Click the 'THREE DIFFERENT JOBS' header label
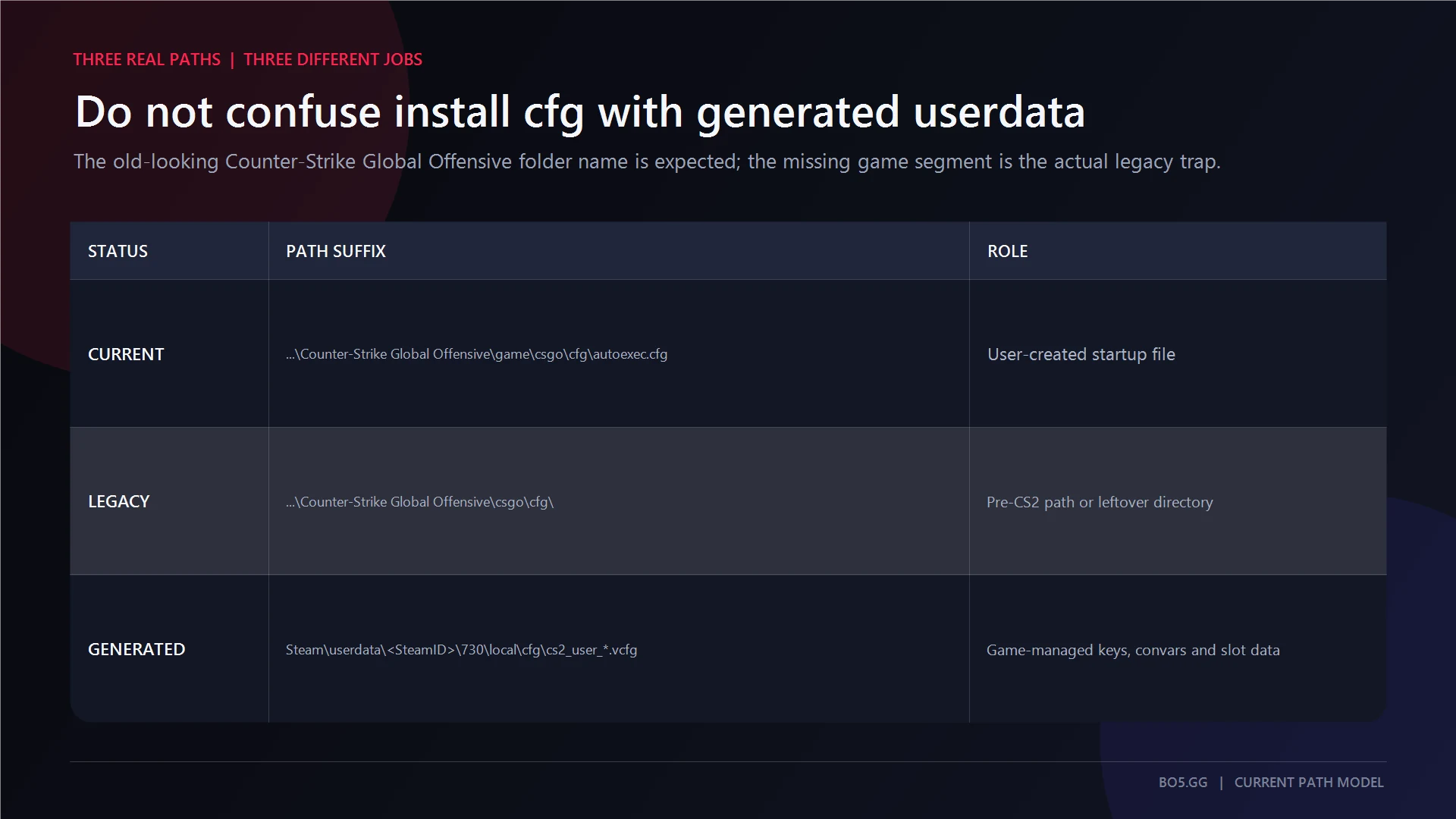The image size is (1456, 819). (333, 59)
